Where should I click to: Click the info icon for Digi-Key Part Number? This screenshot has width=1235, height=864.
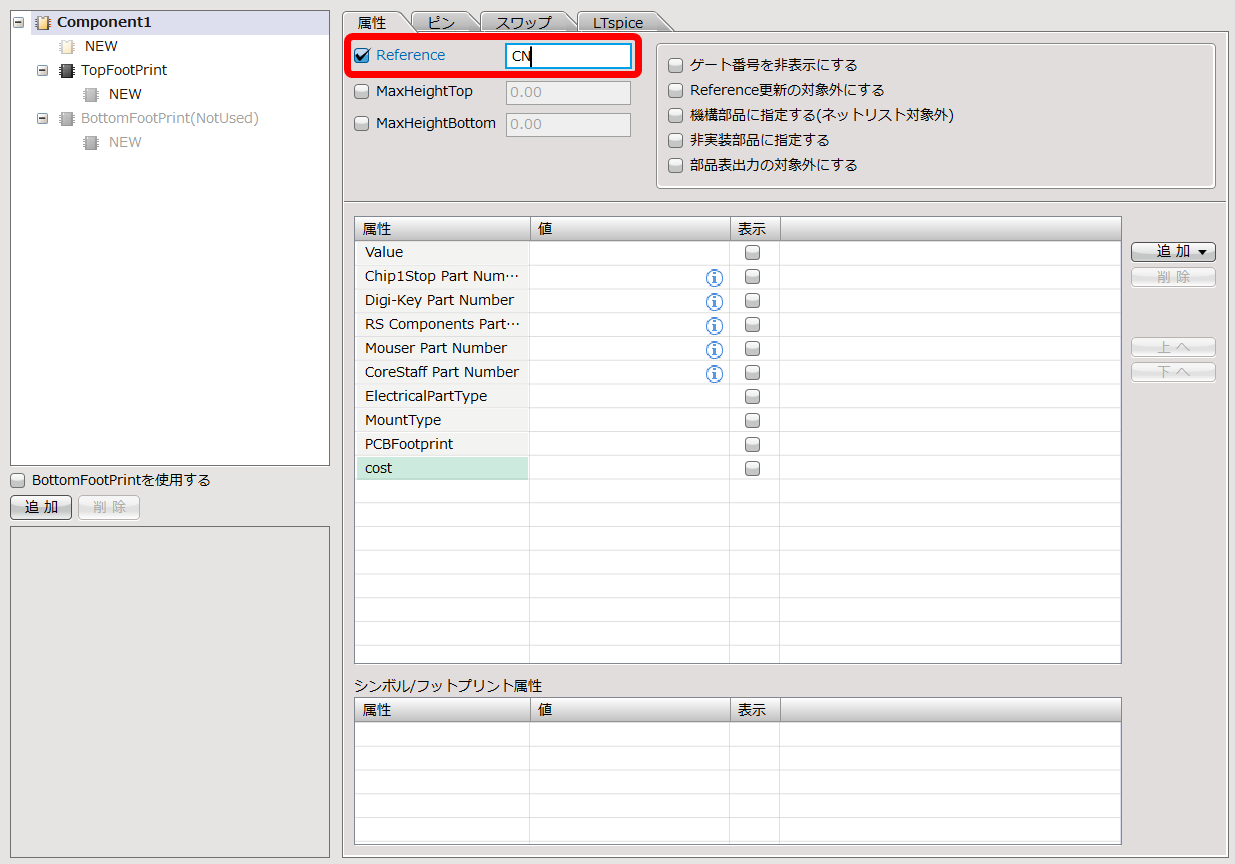(x=714, y=301)
